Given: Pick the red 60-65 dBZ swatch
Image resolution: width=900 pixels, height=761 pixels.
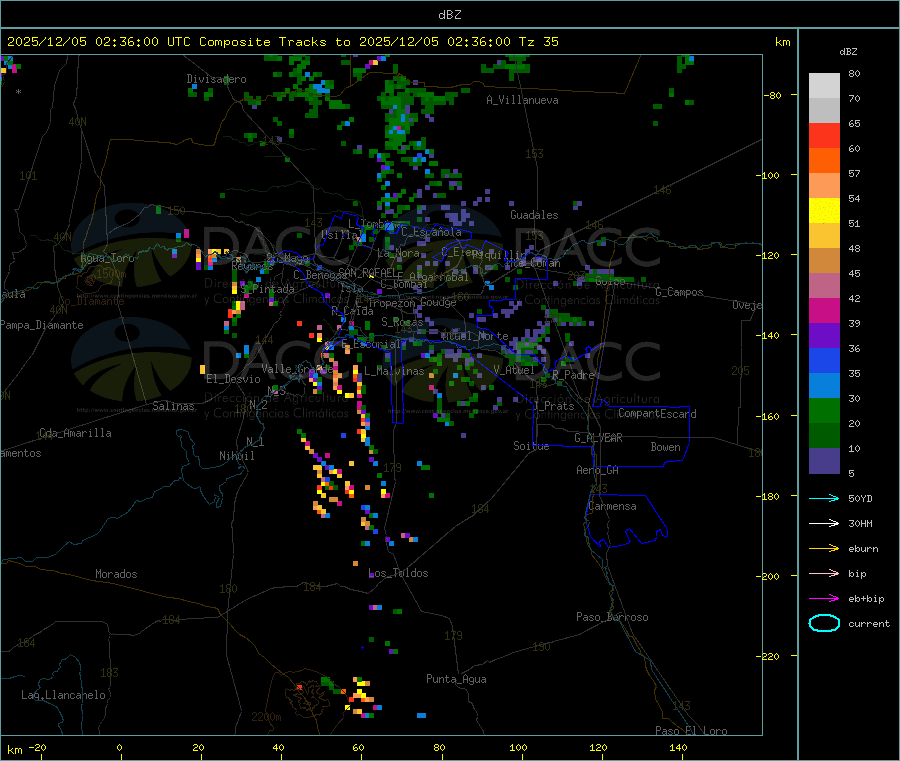Looking at the screenshot, I should pyautogui.click(x=824, y=135).
